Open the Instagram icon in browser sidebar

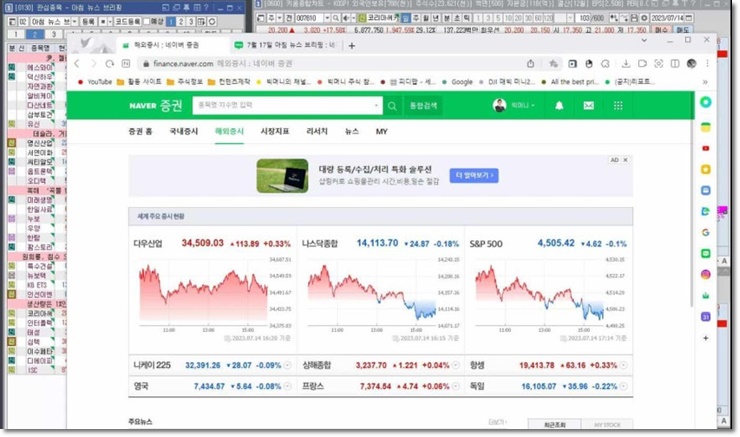[x=706, y=274]
